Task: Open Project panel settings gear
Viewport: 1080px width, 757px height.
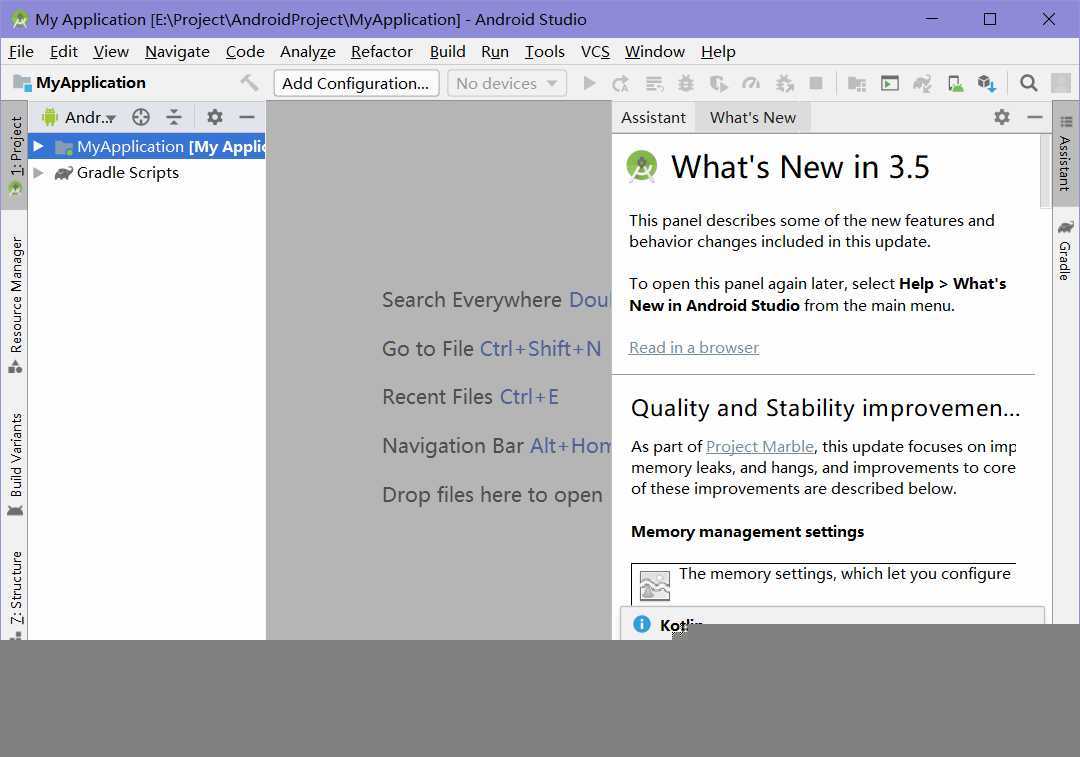Action: coord(215,117)
